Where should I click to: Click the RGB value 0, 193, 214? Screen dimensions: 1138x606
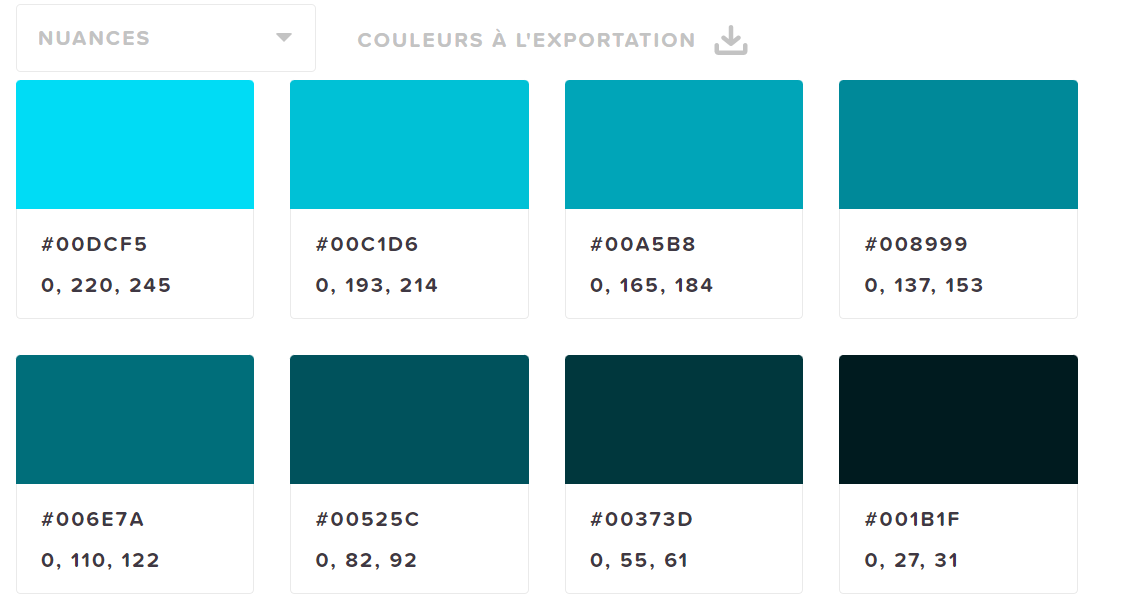pyautogui.click(x=377, y=285)
